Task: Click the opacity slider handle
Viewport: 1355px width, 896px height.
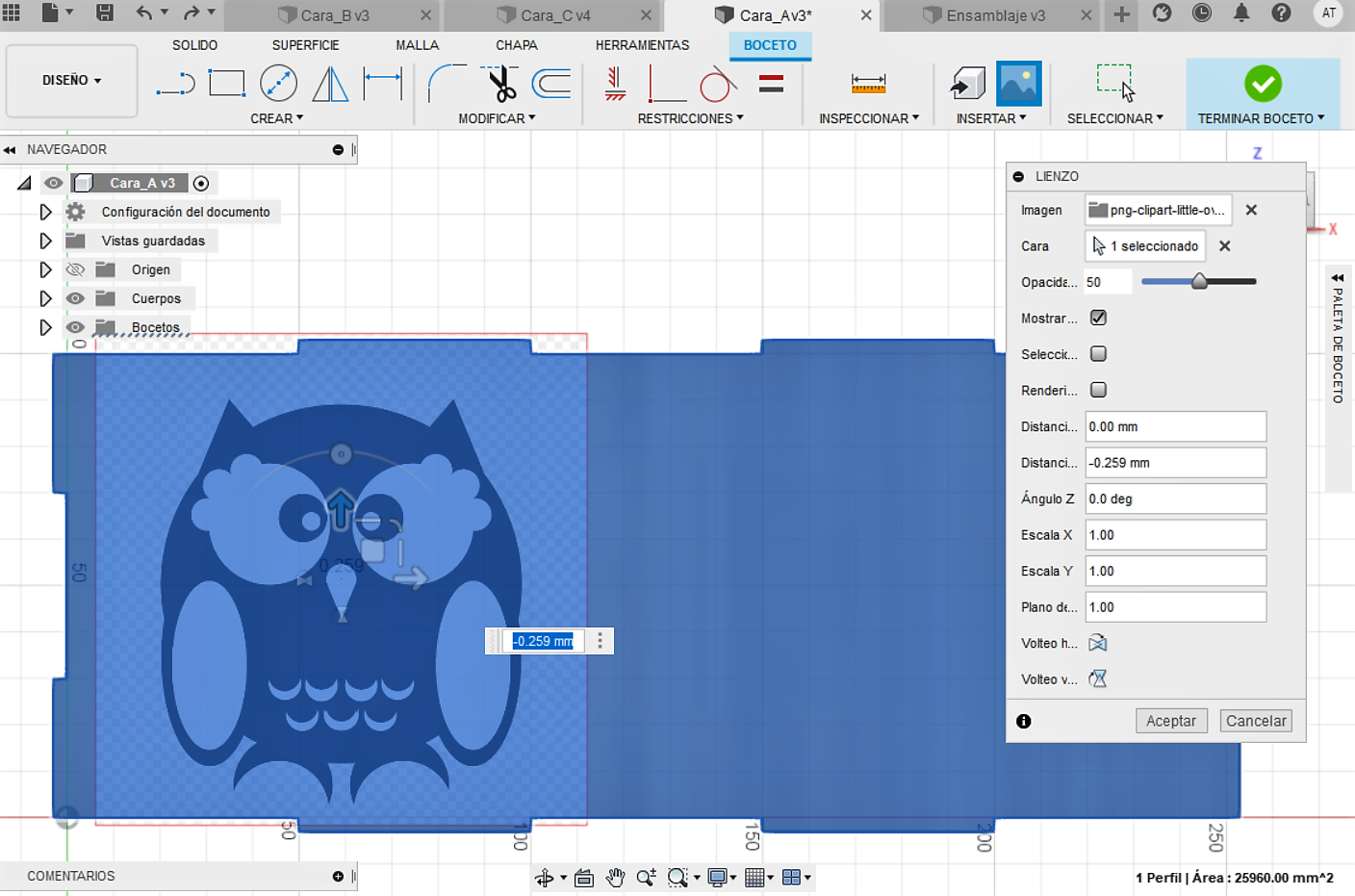Action: pos(1199,281)
